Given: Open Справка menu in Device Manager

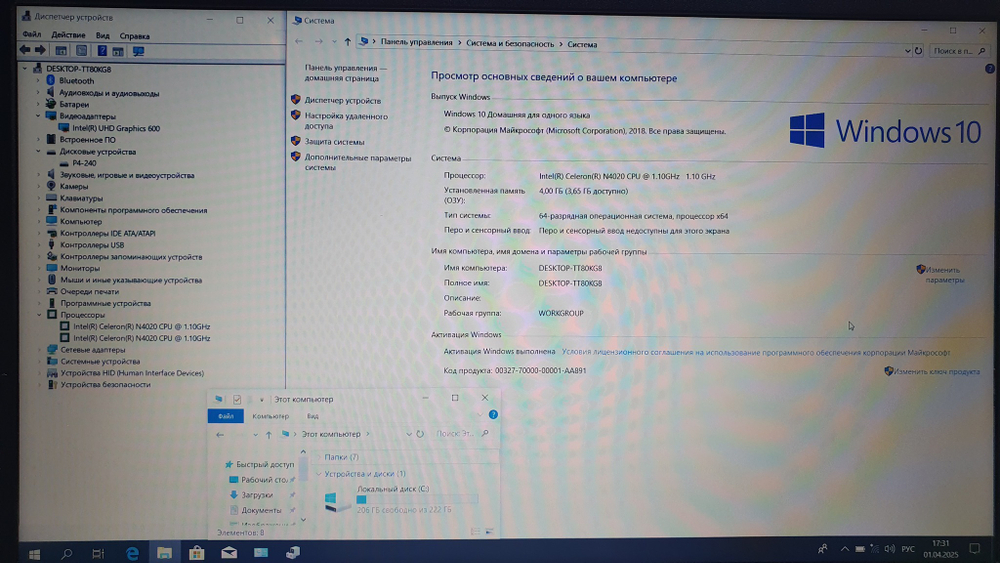Looking at the screenshot, I should coord(135,36).
